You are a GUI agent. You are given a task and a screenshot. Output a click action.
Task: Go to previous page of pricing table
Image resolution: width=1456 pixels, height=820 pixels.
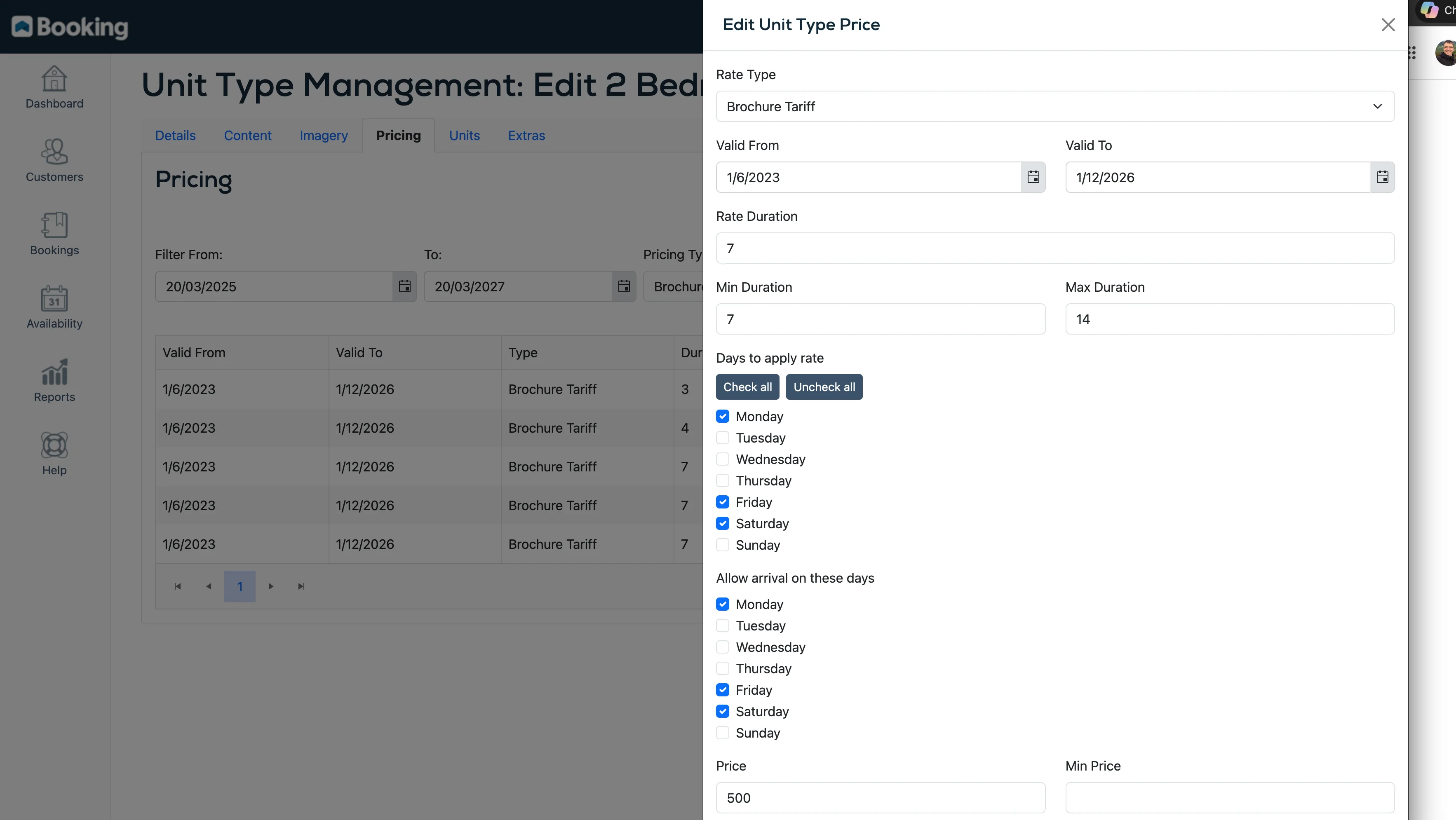coord(209,586)
